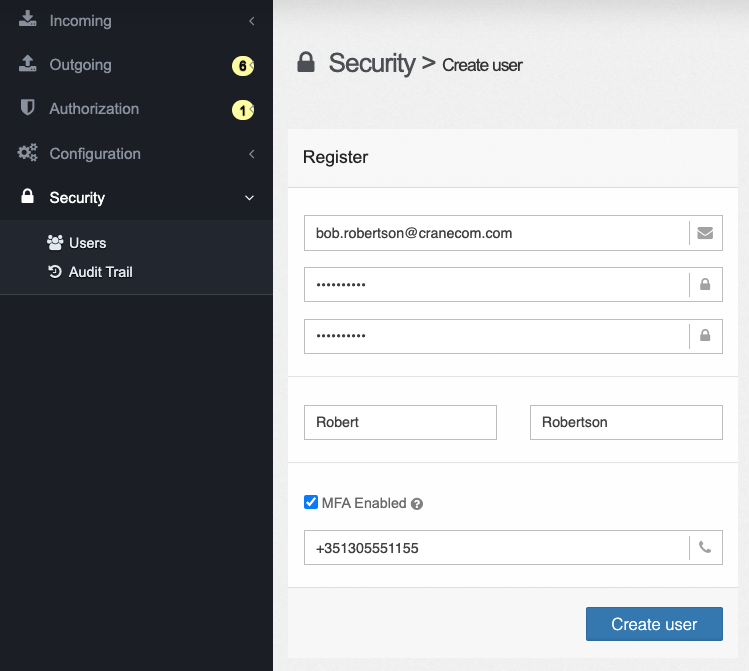Open the Incoming menu item
Image resolution: width=749 pixels, height=671 pixels.
[136, 21]
